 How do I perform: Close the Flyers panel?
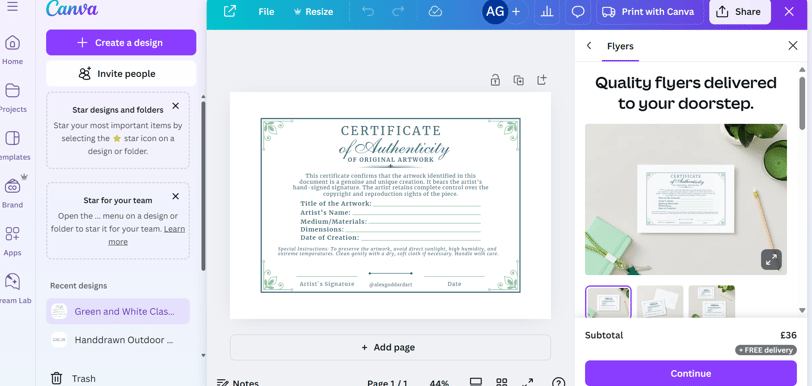793,46
